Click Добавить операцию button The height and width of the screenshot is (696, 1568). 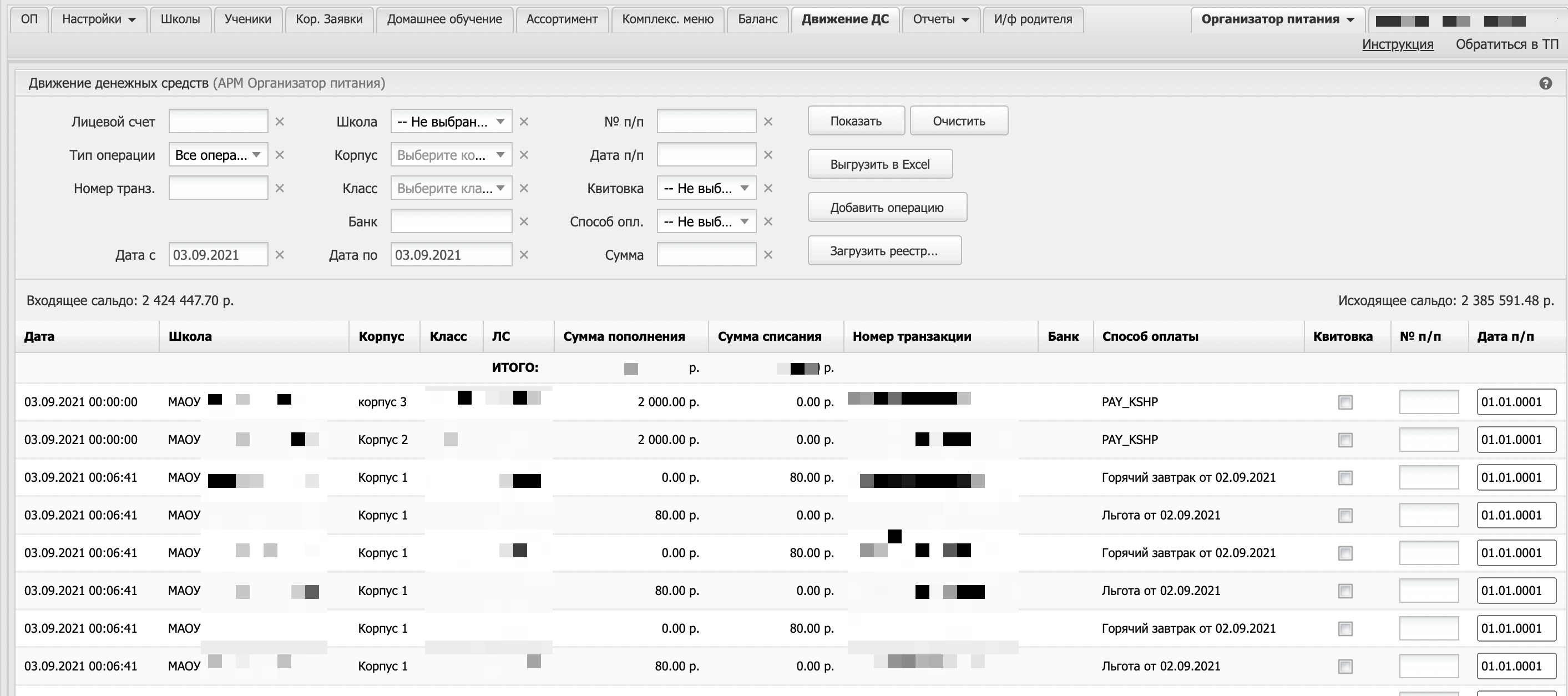[x=887, y=208]
